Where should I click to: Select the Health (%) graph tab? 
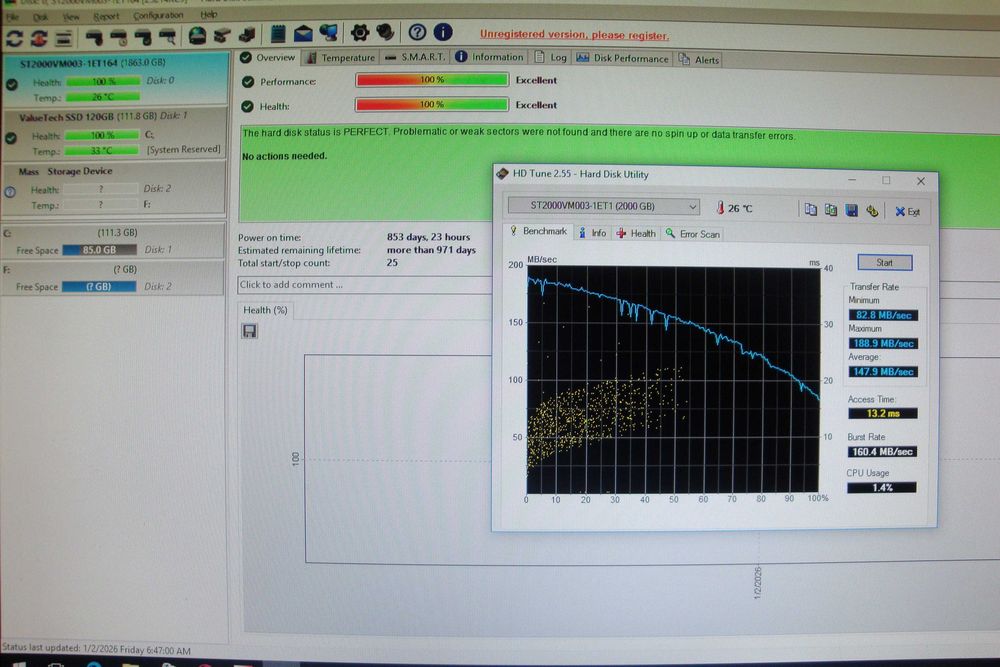pos(265,310)
